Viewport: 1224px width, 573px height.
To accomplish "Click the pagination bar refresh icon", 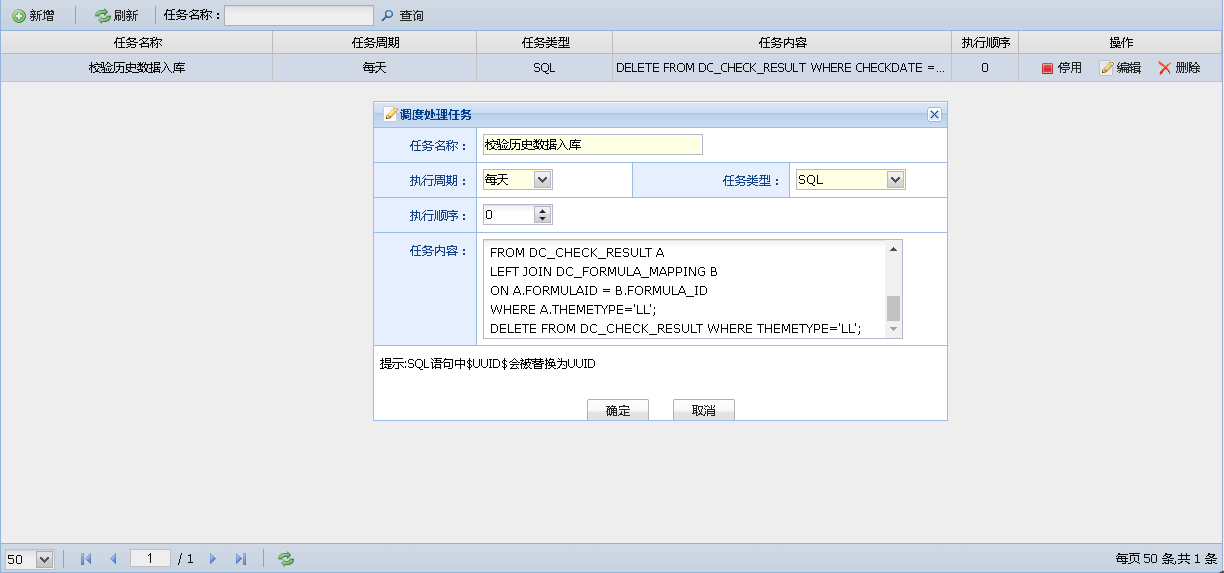I will pyautogui.click(x=286, y=559).
